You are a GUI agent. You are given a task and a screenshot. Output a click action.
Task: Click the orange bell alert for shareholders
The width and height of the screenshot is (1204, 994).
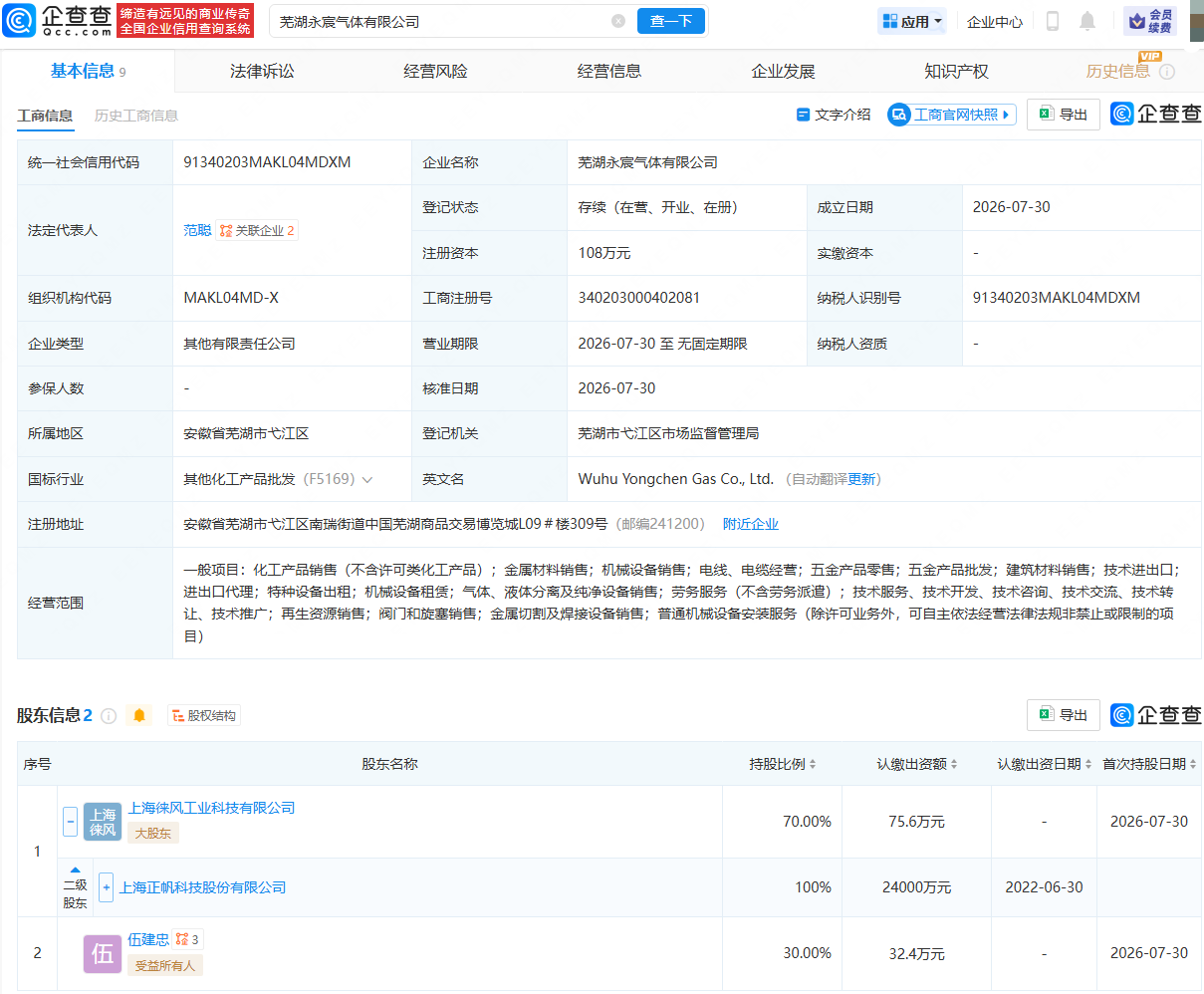pyautogui.click(x=139, y=715)
